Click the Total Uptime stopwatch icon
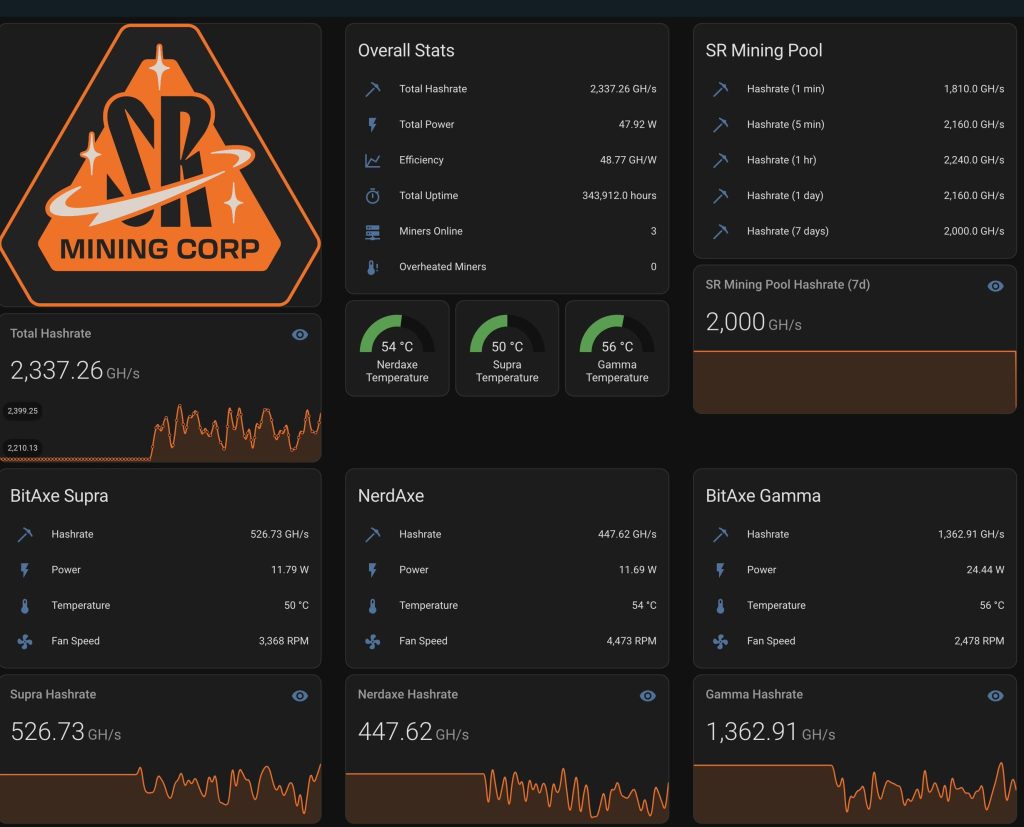 point(371,195)
